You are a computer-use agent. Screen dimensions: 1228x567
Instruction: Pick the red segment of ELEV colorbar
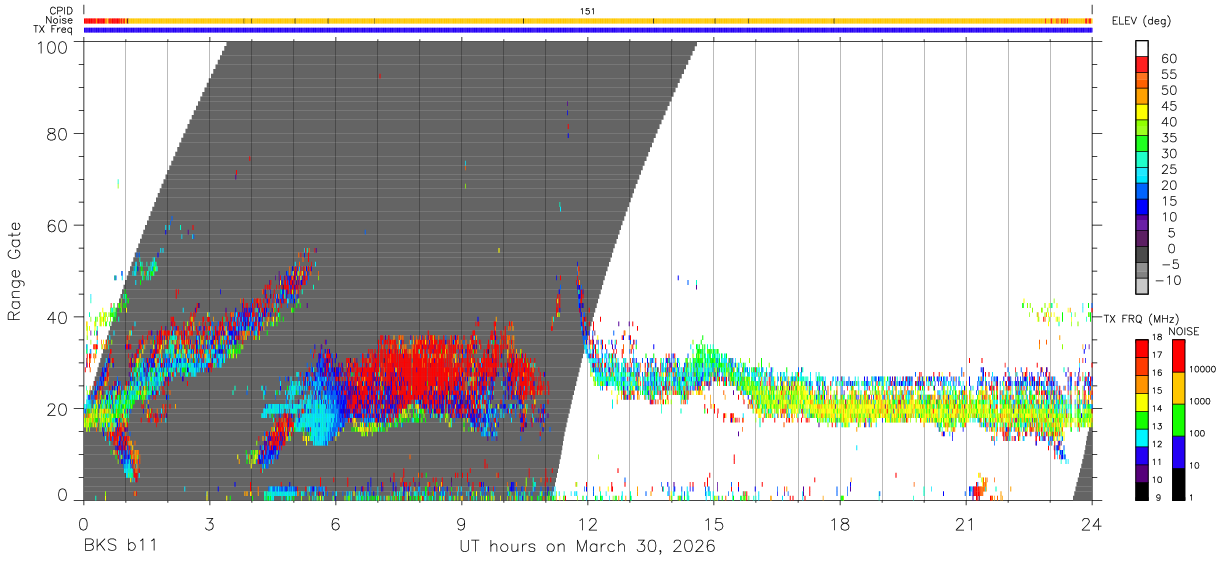pyautogui.click(x=1142, y=64)
